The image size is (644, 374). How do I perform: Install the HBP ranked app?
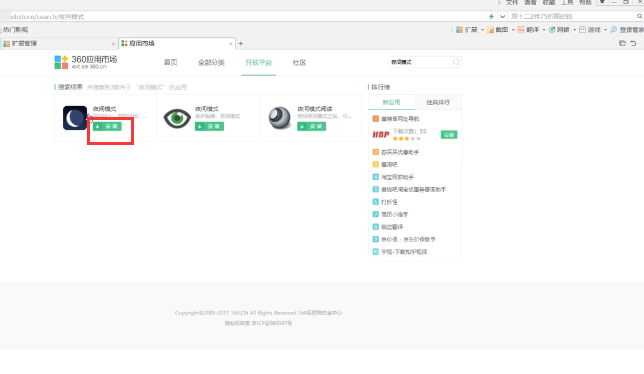coord(449,135)
